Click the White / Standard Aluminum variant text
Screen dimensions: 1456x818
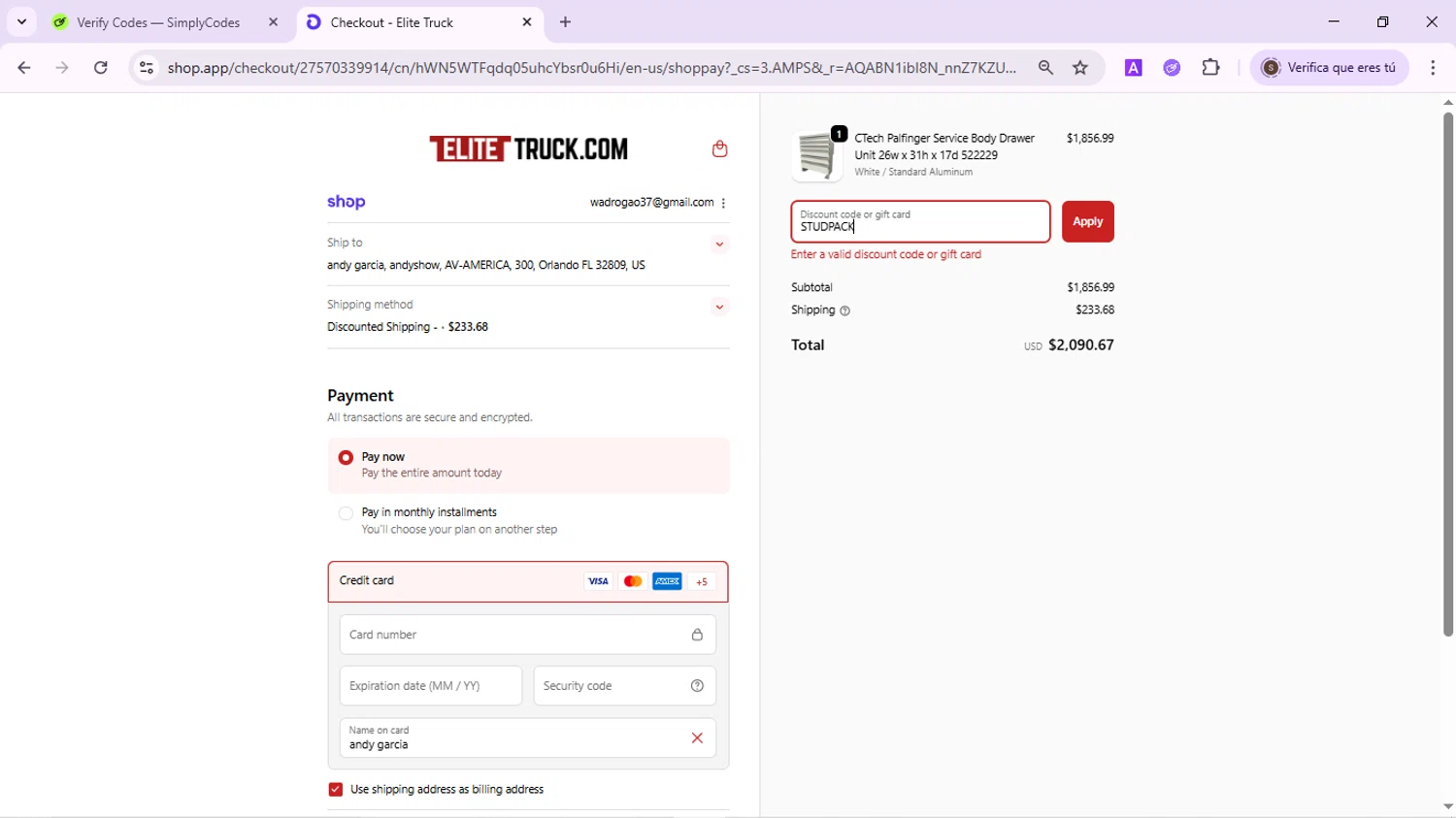913,173
